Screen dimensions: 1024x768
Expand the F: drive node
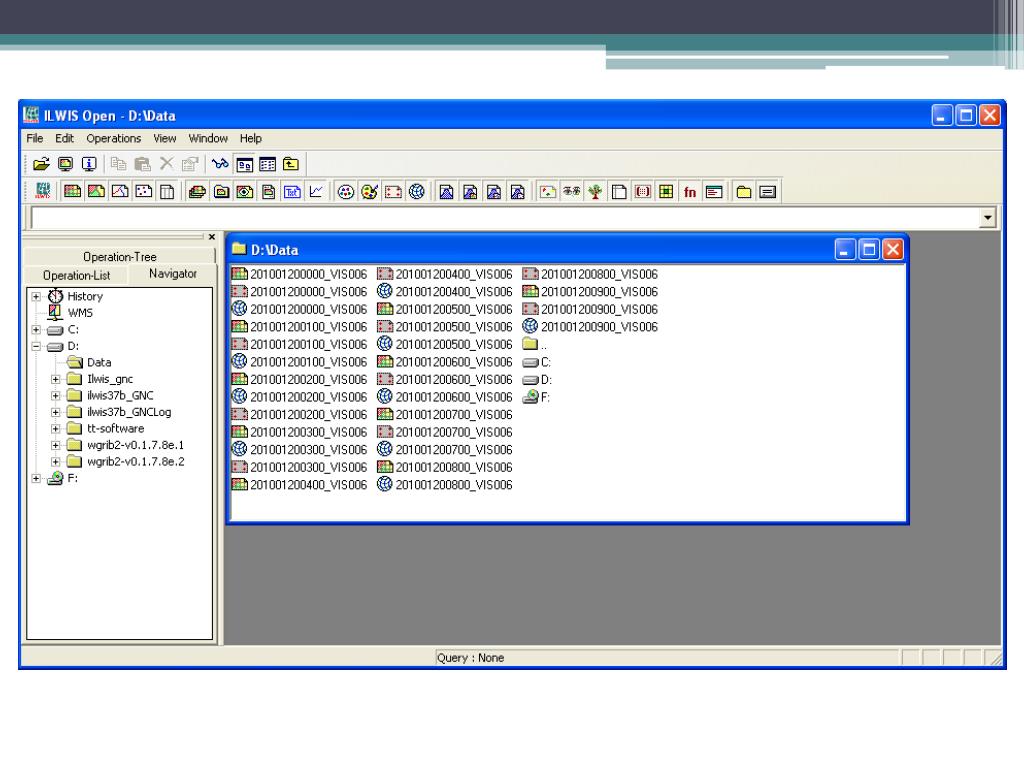pos(36,478)
